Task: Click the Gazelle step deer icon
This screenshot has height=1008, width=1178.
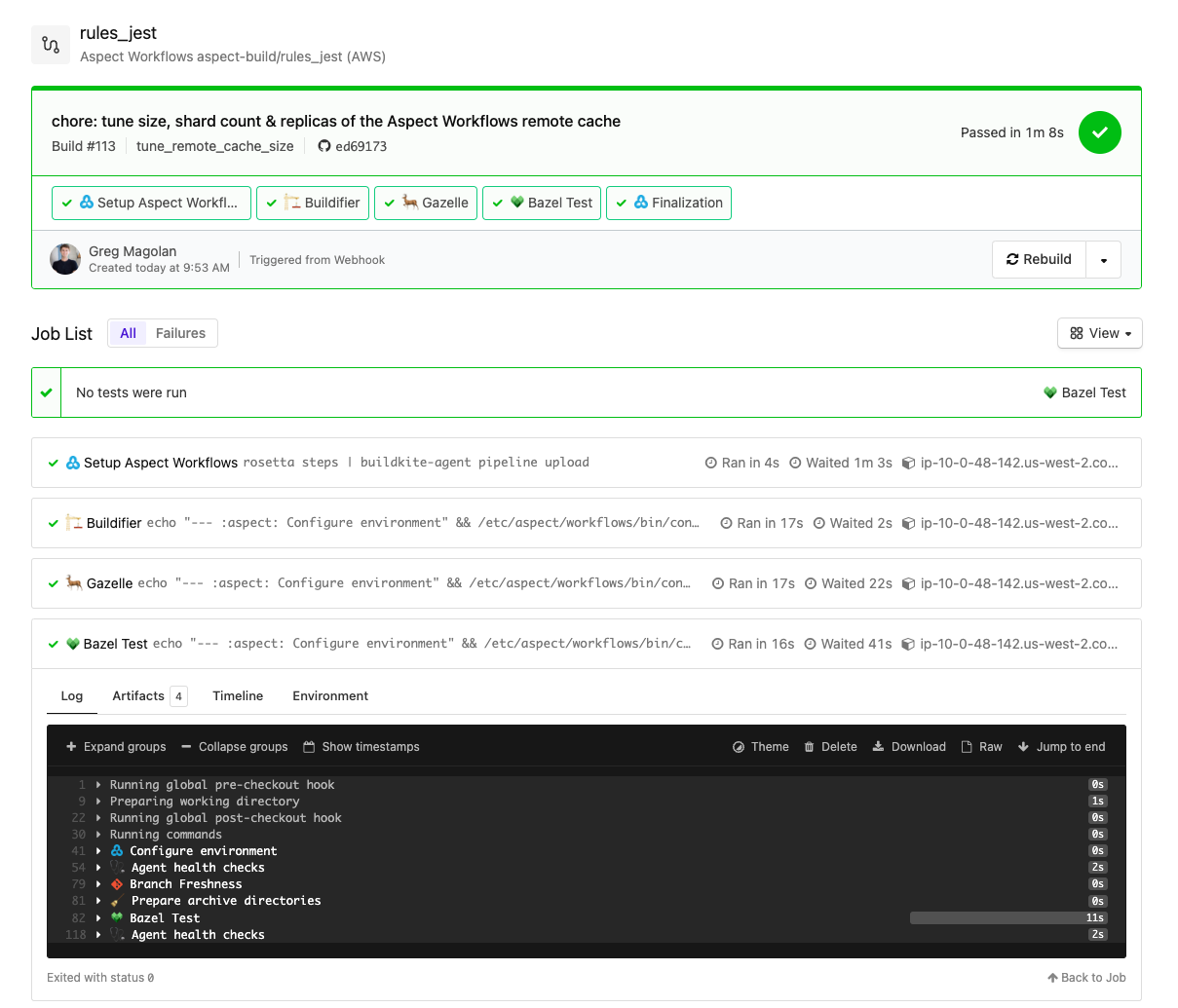Action: (x=410, y=203)
